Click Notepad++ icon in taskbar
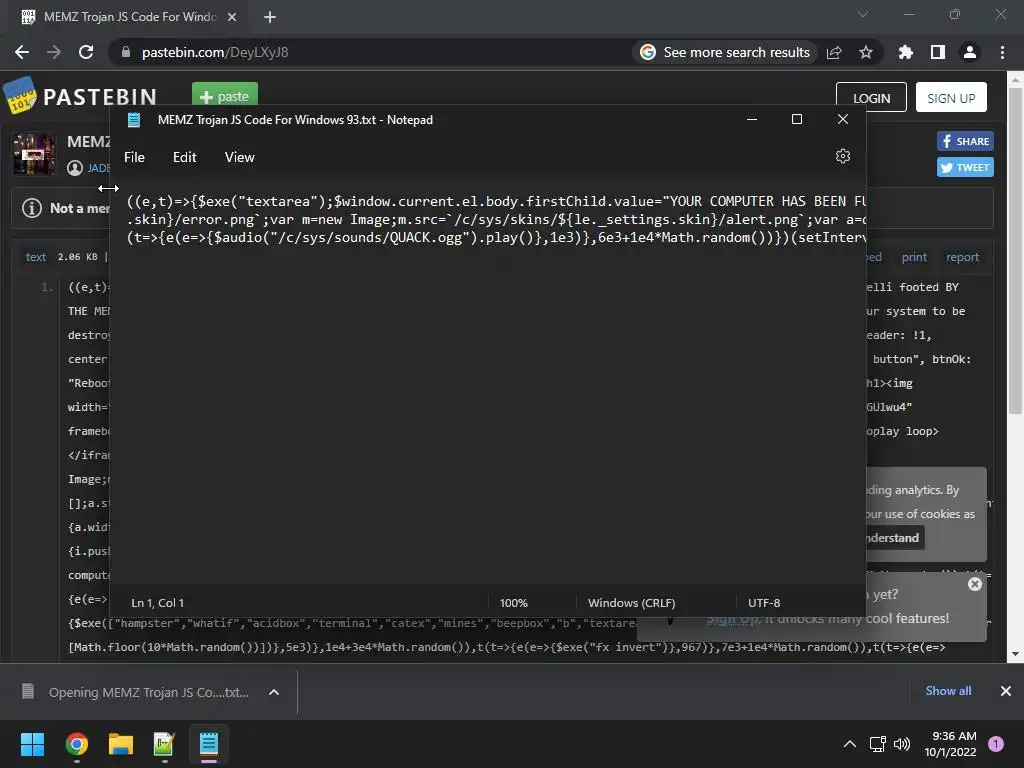 (x=164, y=744)
